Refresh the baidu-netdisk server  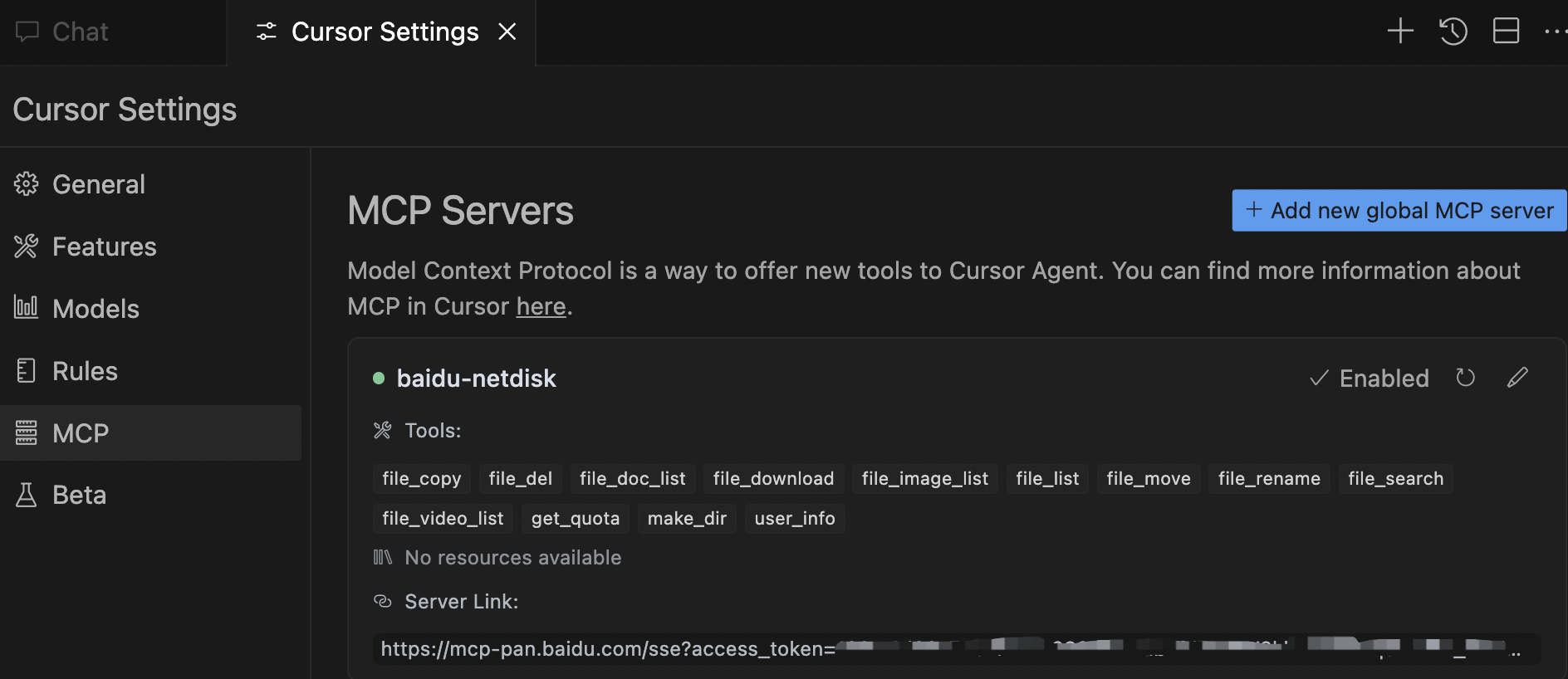tap(1466, 378)
